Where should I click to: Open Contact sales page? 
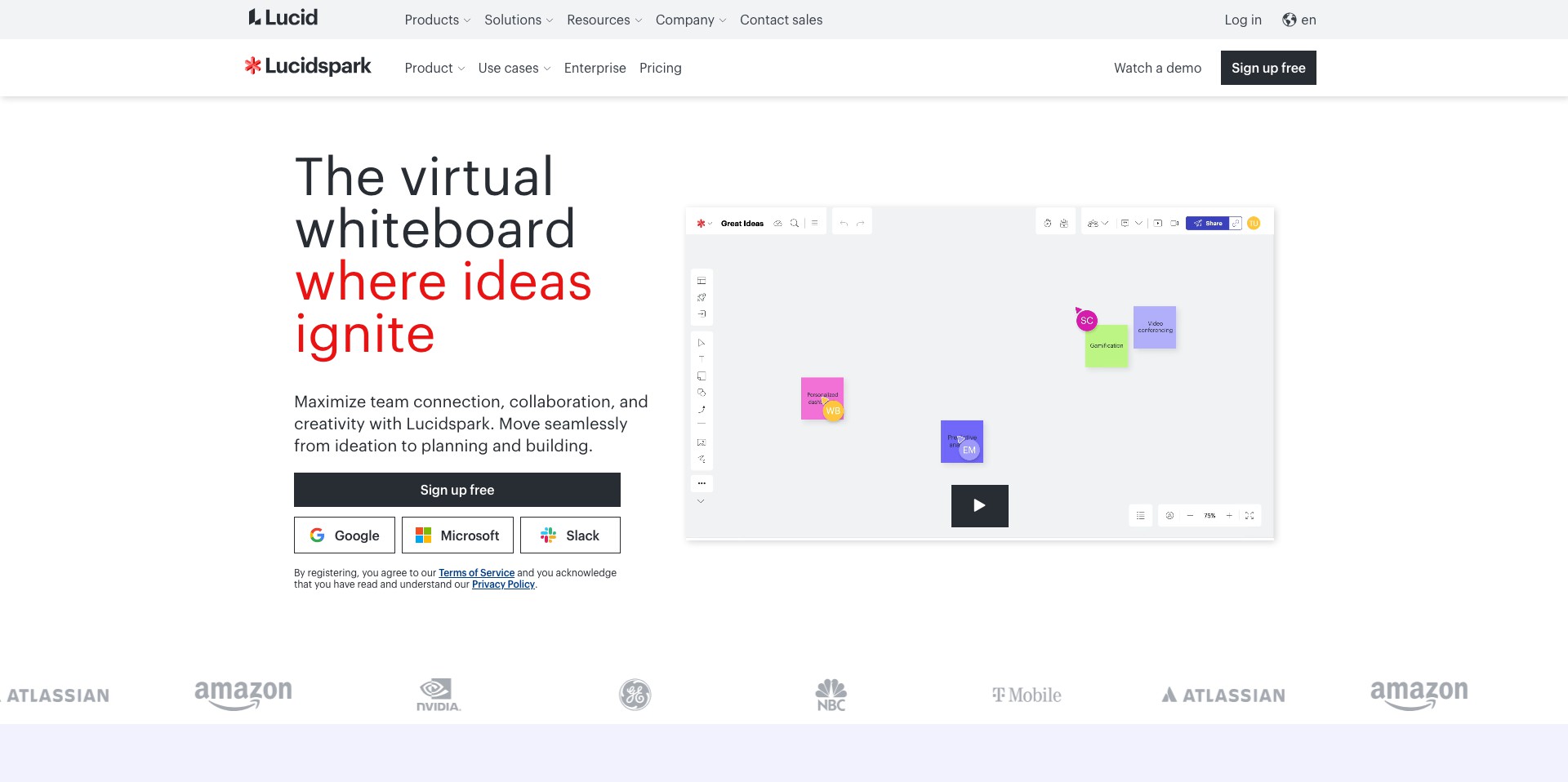[x=781, y=20]
